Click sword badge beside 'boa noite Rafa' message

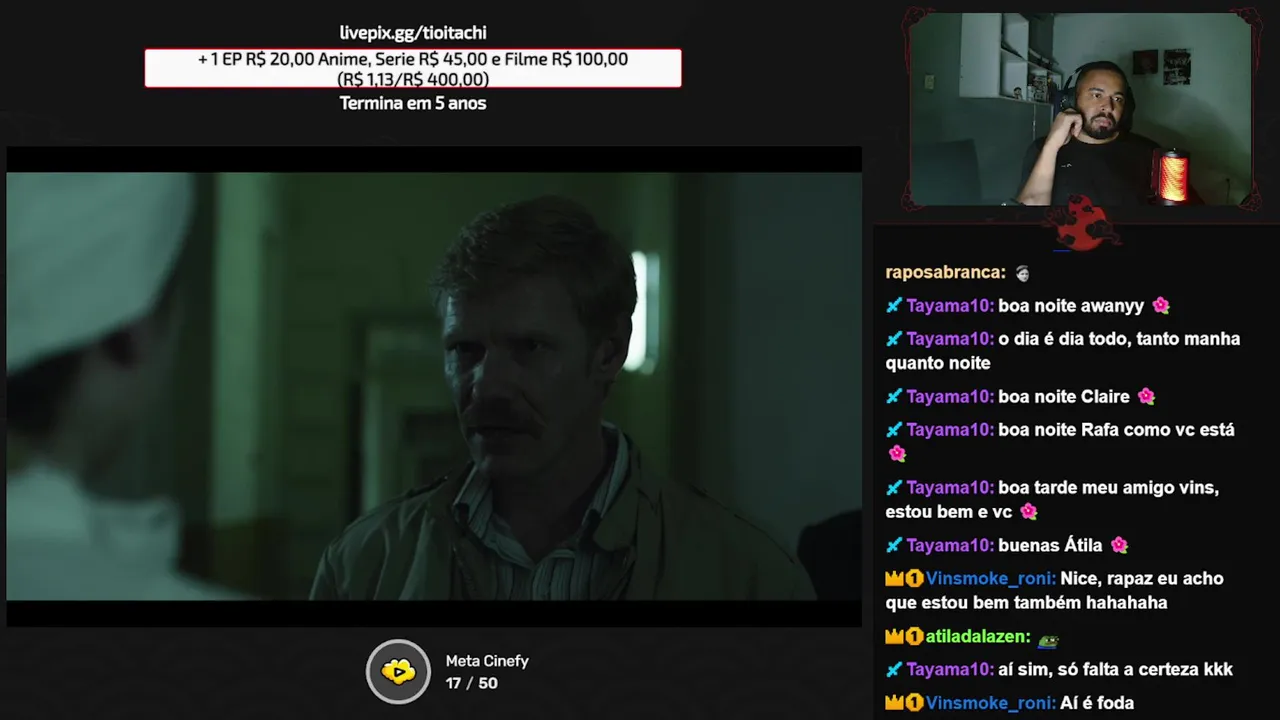(894, 430)
